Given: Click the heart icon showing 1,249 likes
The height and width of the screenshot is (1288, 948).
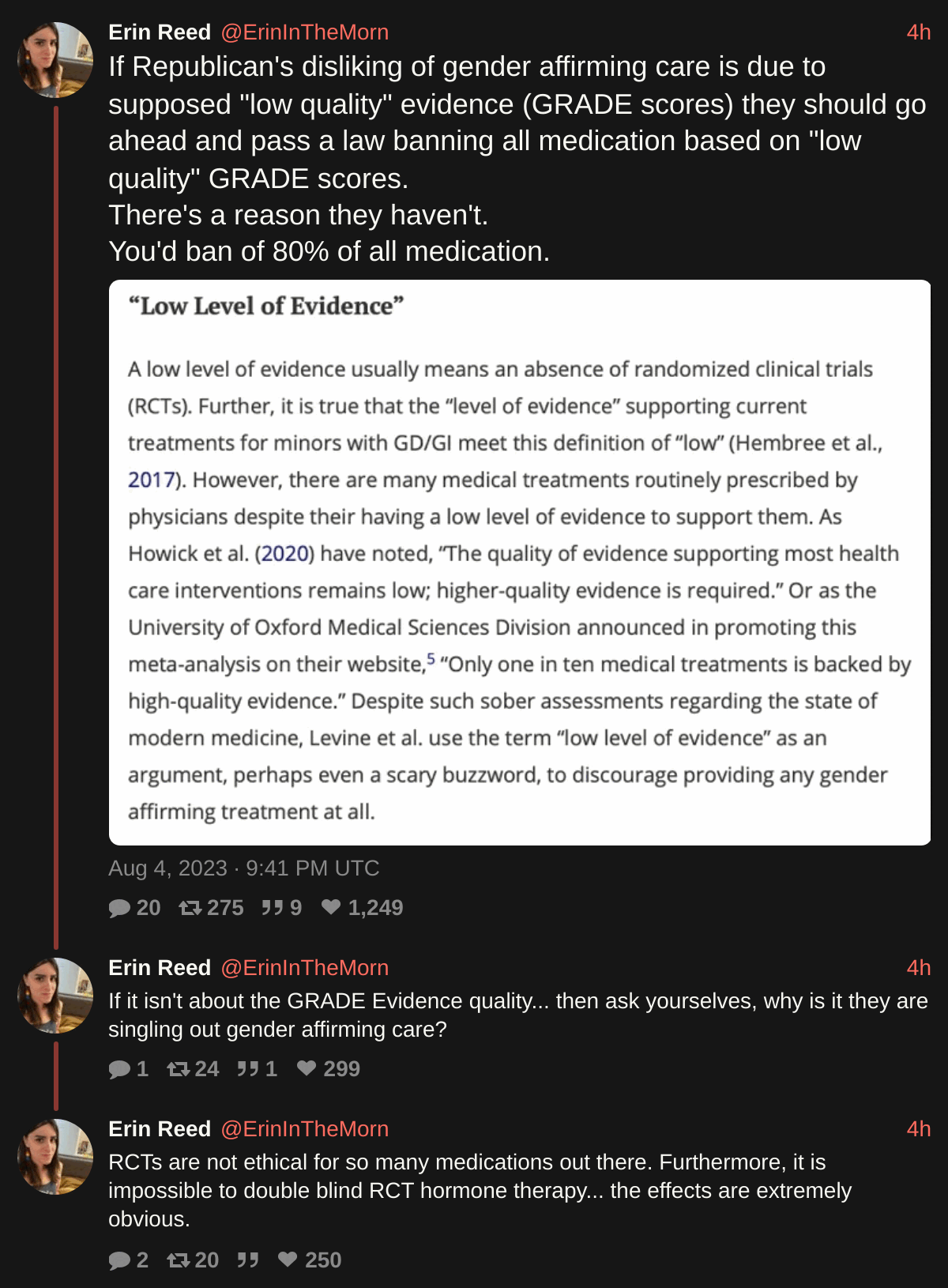Looking at the screenshot, I should click(331, 907).
